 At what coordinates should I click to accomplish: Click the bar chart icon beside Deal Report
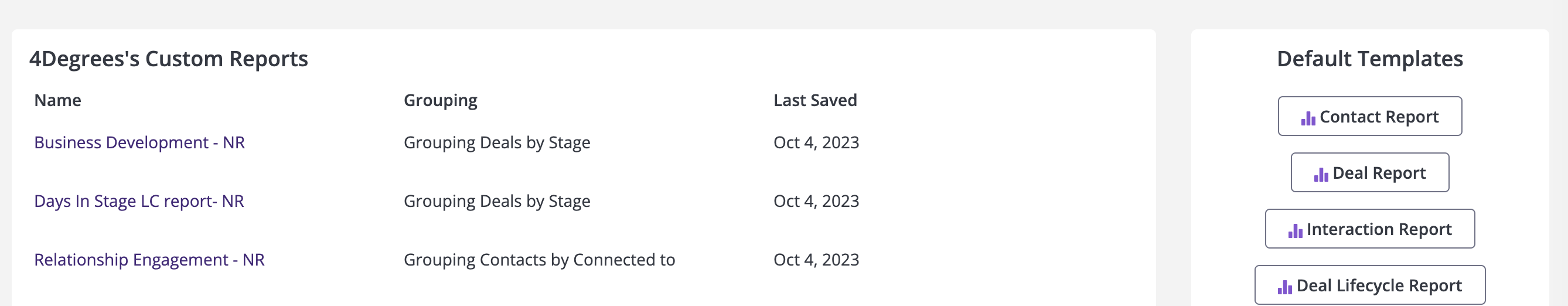click(x=1321, y=174)
